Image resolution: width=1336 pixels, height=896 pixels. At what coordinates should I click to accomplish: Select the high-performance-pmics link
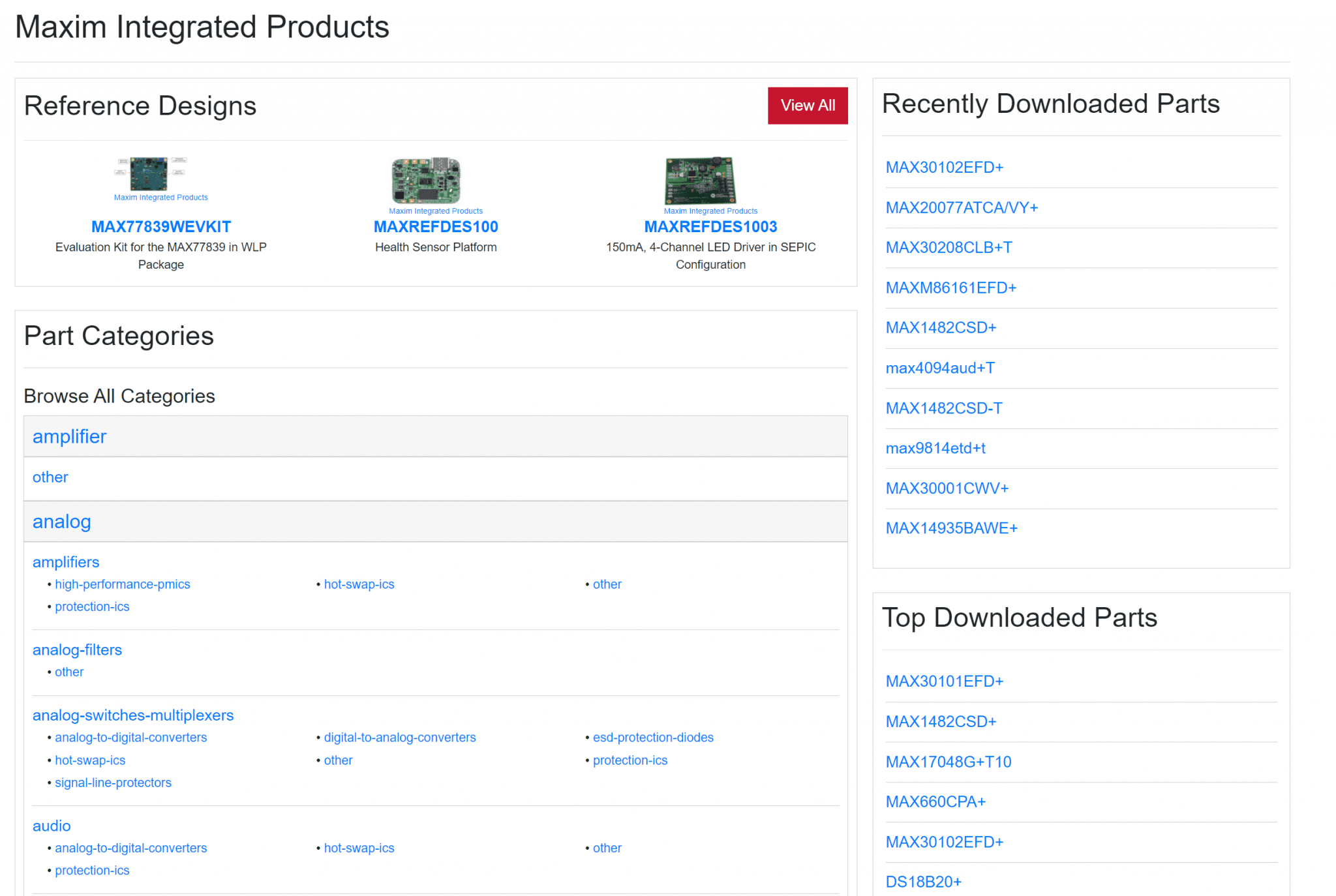pos(123,584)
